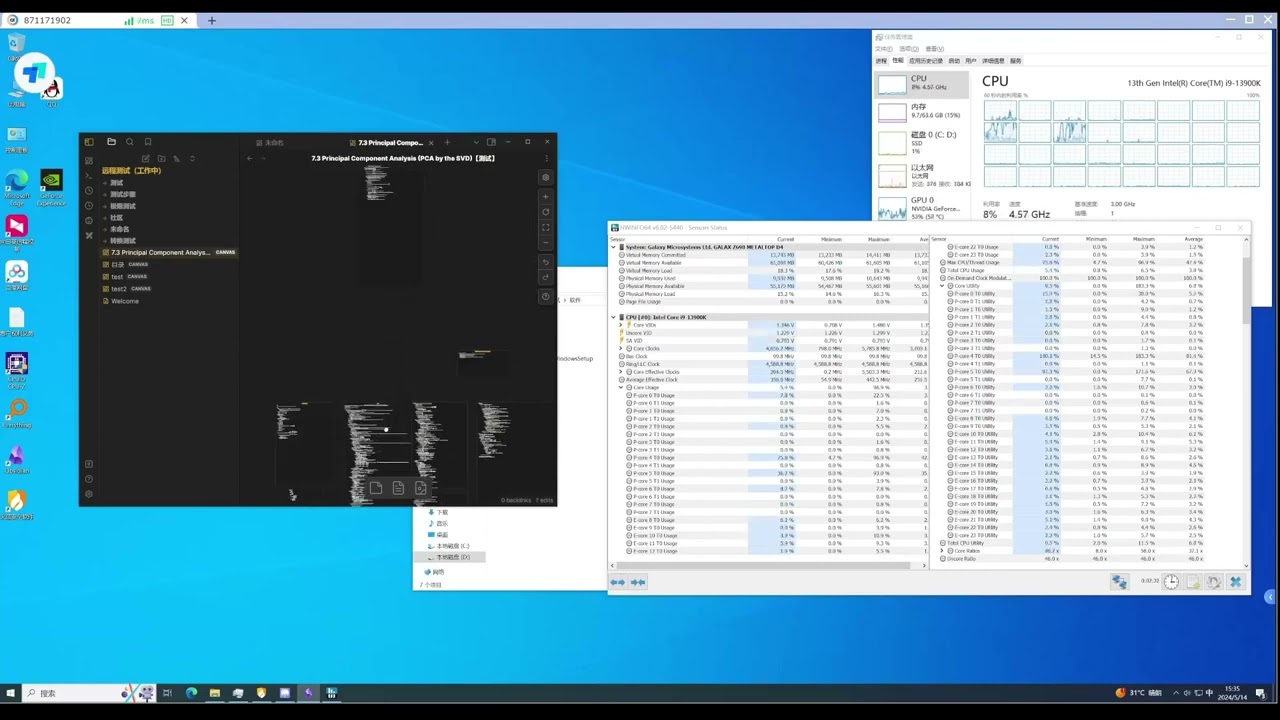The image size is (1280, 720).
Task: Select the 内存 panel in Task Manager
Action: (923, 111)
